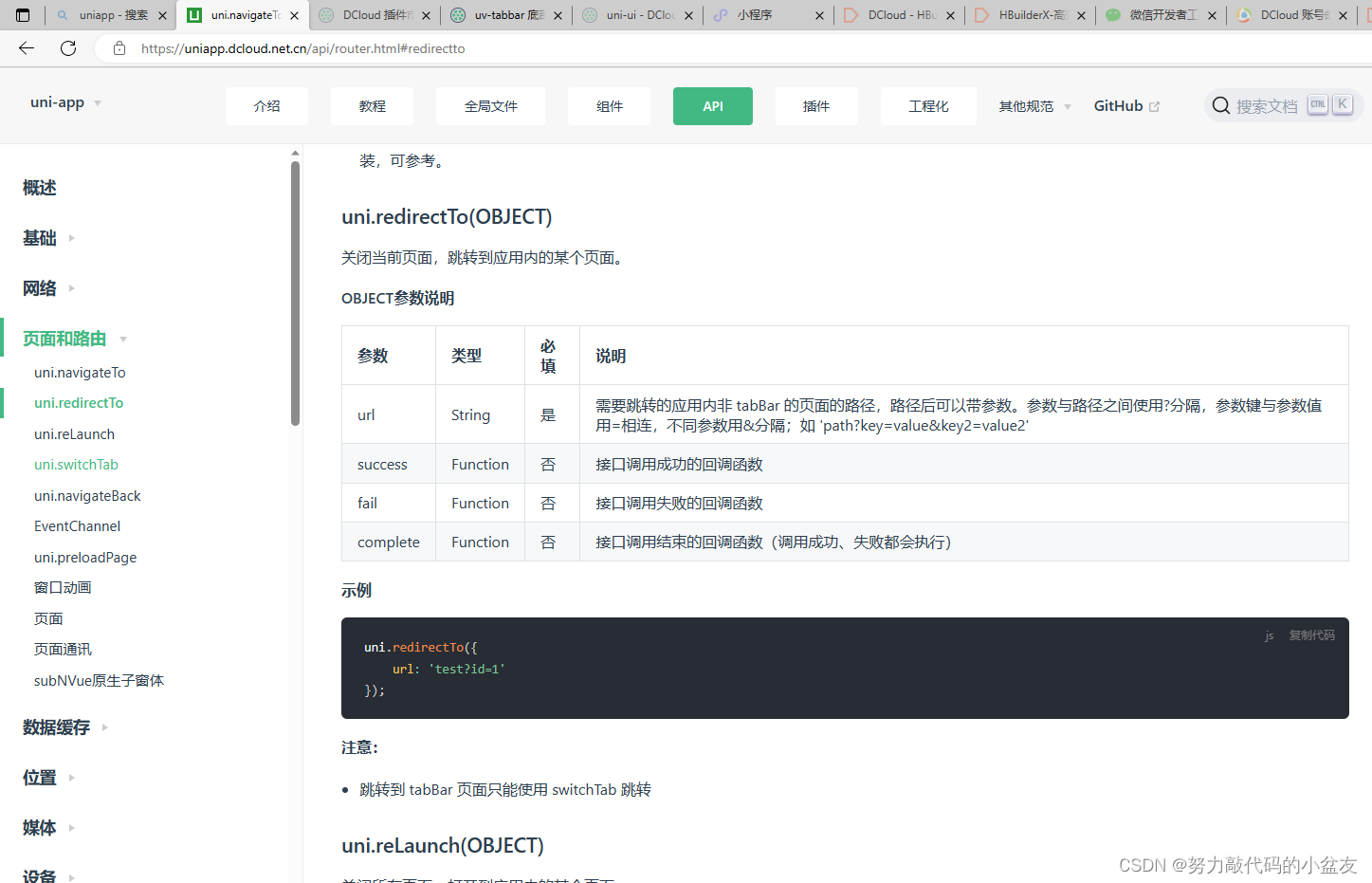1372x883 pixels.
Task: Open the 教程 nav item
Action: click(x=372, y=106)
